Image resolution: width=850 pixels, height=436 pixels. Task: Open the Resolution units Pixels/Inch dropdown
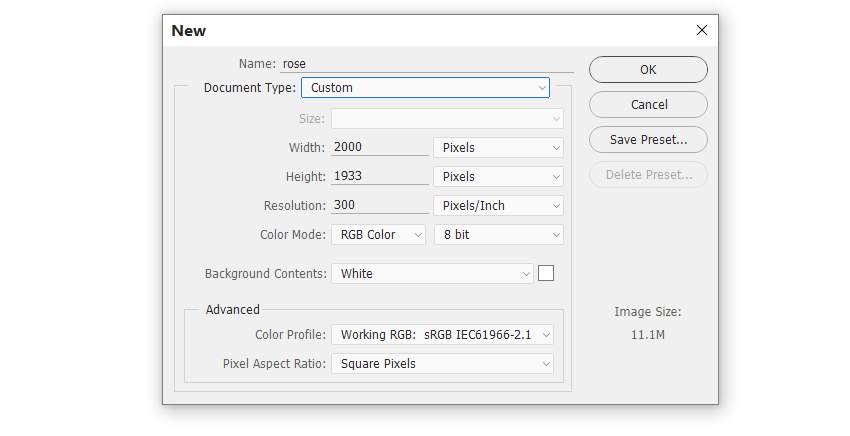pyautogui.click(x=499, y=206)
